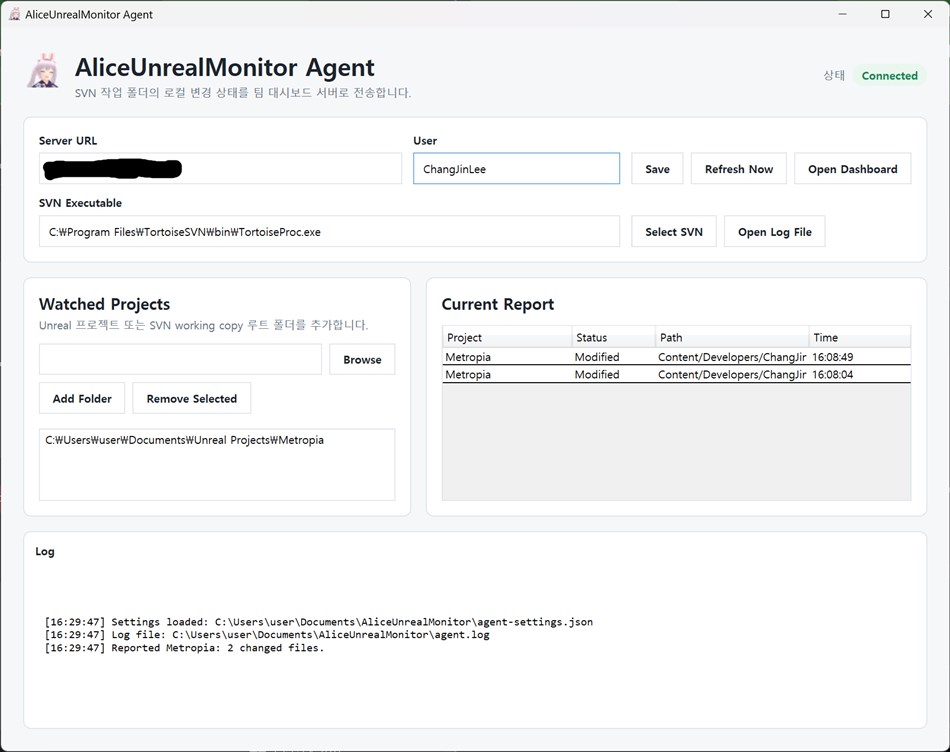The width and height of the screenshot is (950, 752).
Task: Click the Select SVN button
Action: (x=674, y=231)
